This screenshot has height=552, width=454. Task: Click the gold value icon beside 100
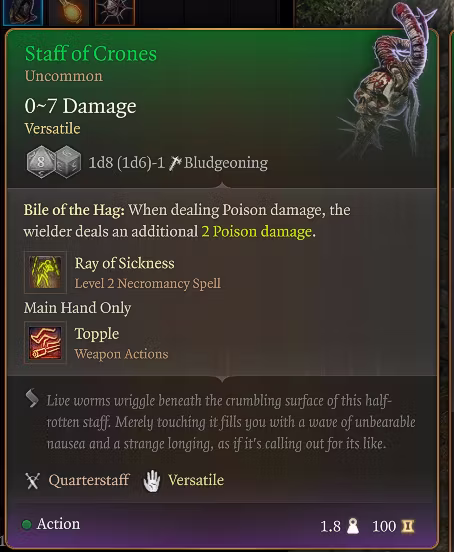tap(408, 526)
